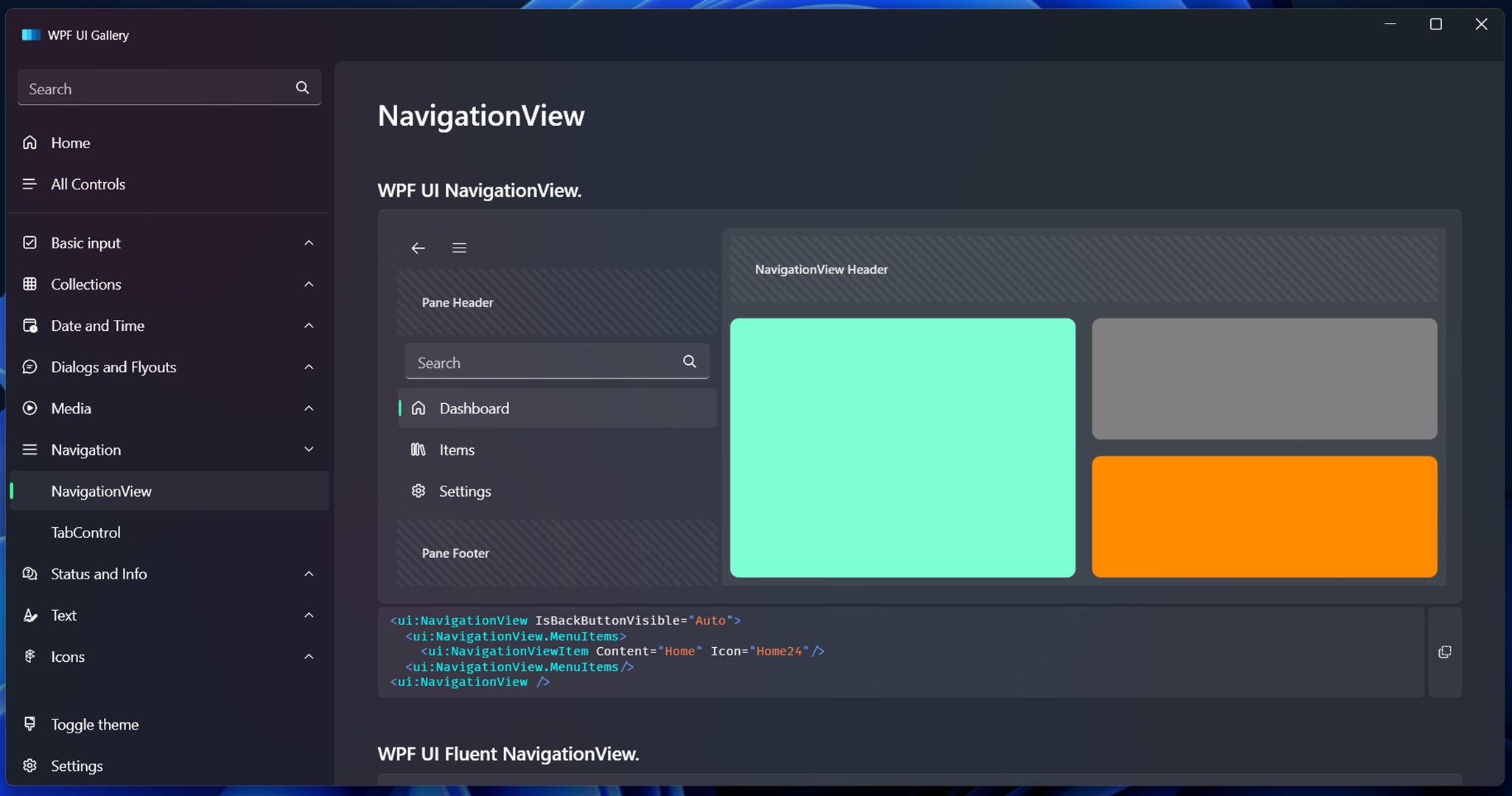Click the mint green tile in the demo
The image size is (1512, 796).
tap(902, 447)
